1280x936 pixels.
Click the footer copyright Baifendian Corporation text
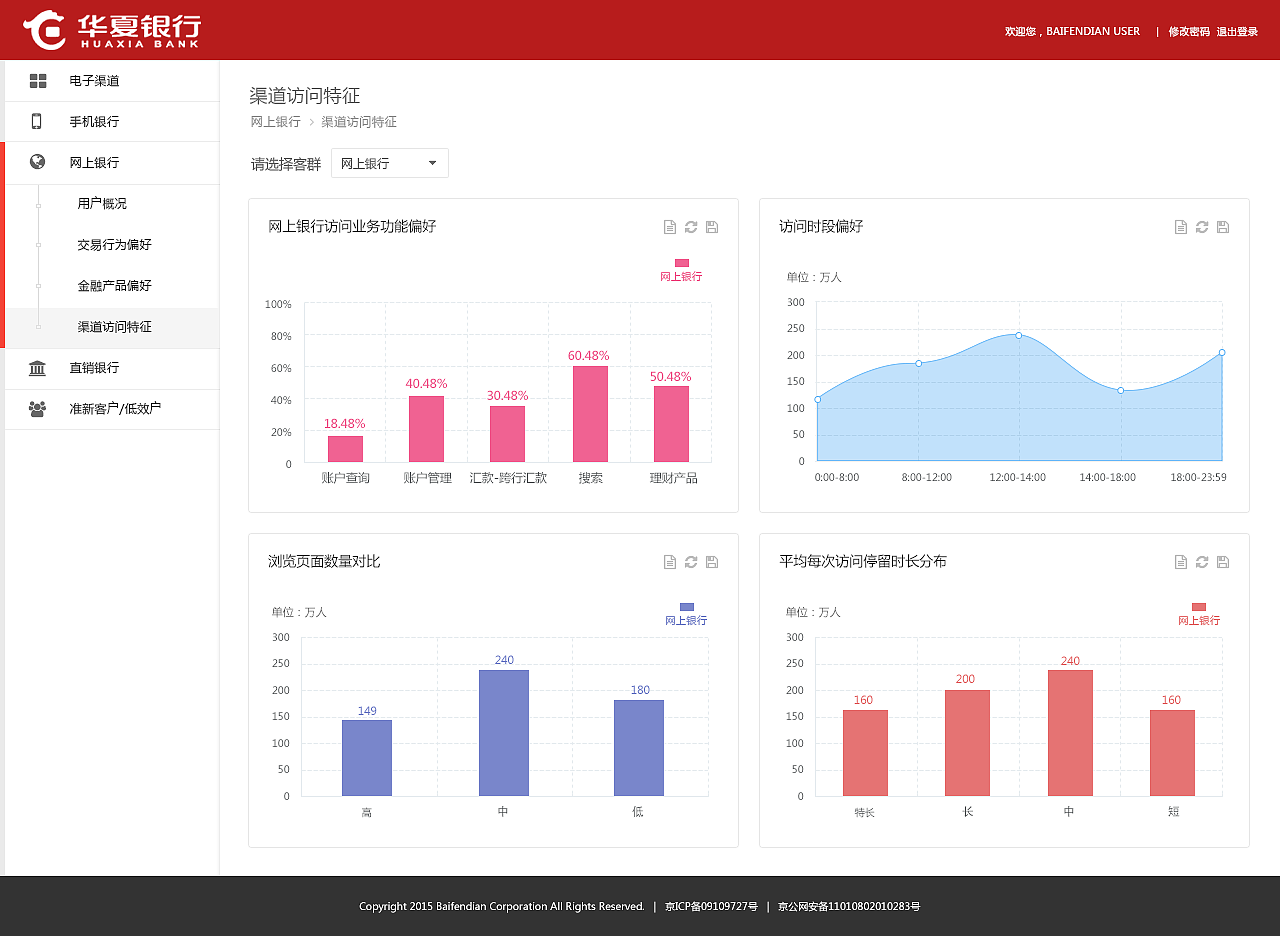tap(502, 907)
